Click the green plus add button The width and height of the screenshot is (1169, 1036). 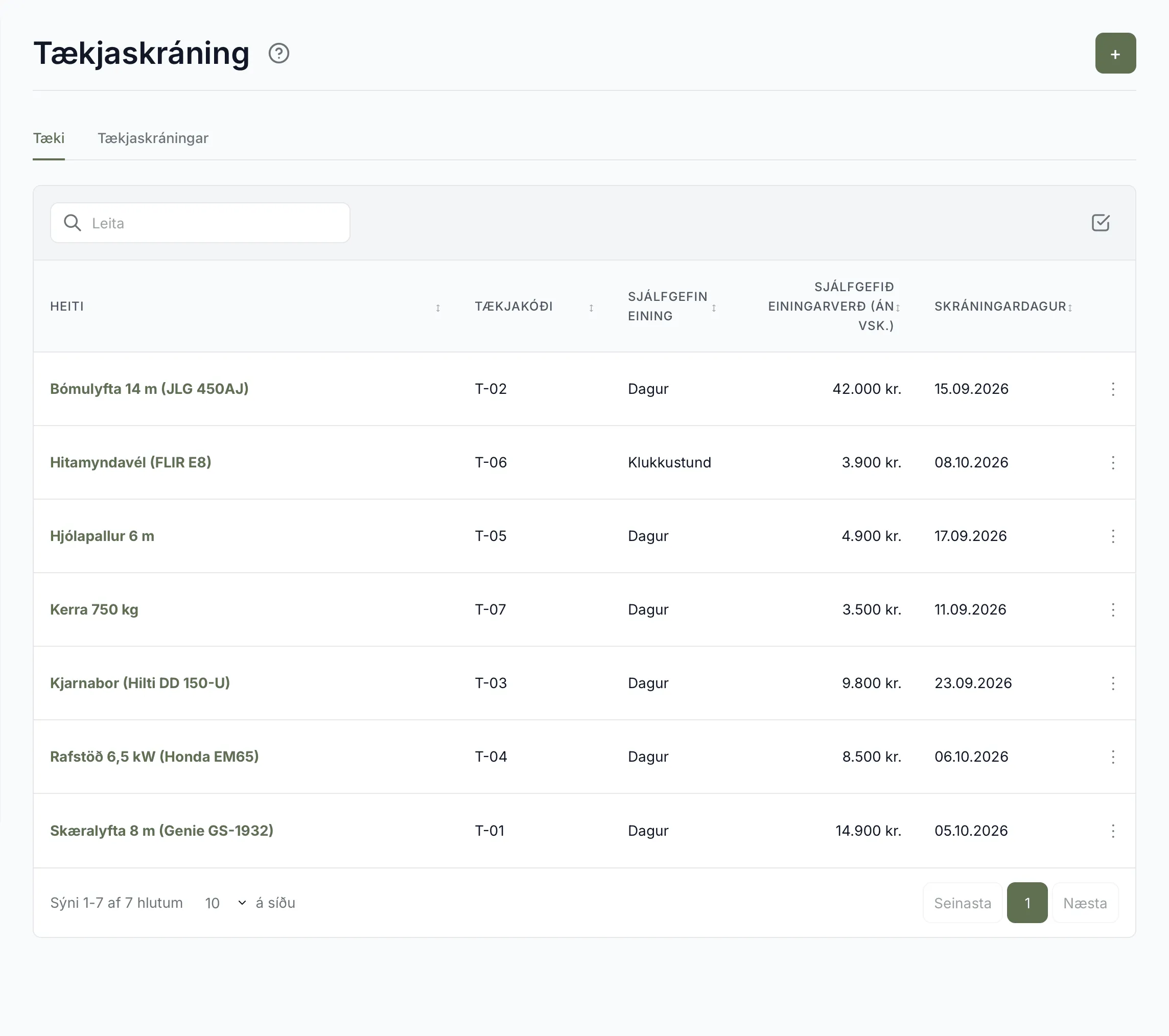tap(1115, 53)
